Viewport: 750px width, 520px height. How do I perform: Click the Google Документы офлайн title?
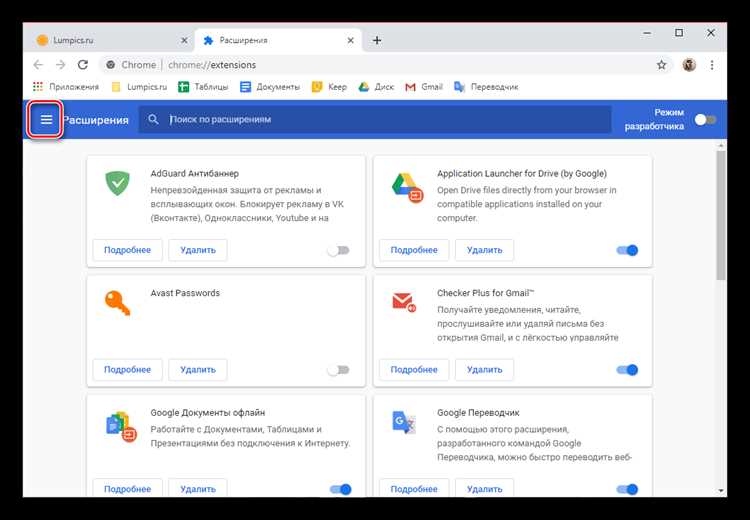tap(208, 412)
